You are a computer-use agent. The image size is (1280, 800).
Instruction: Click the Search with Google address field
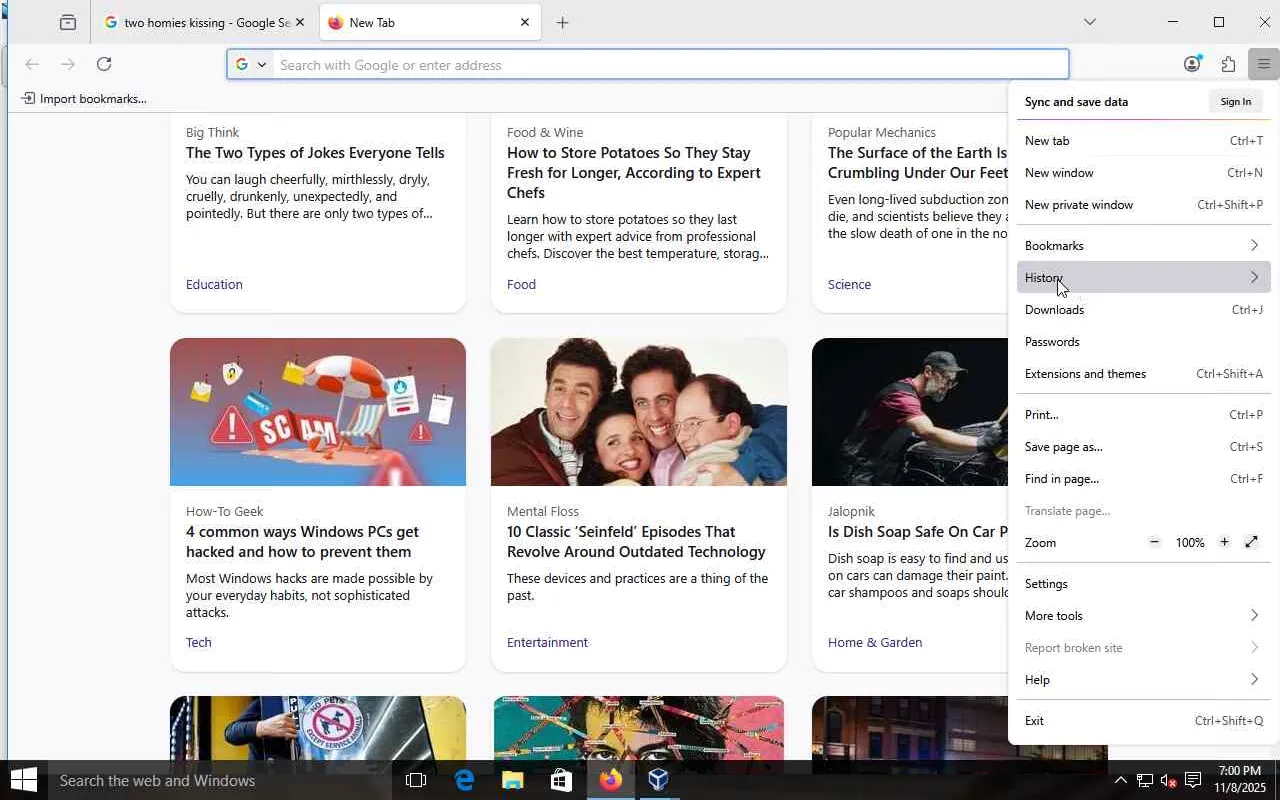tap(660, 65)
